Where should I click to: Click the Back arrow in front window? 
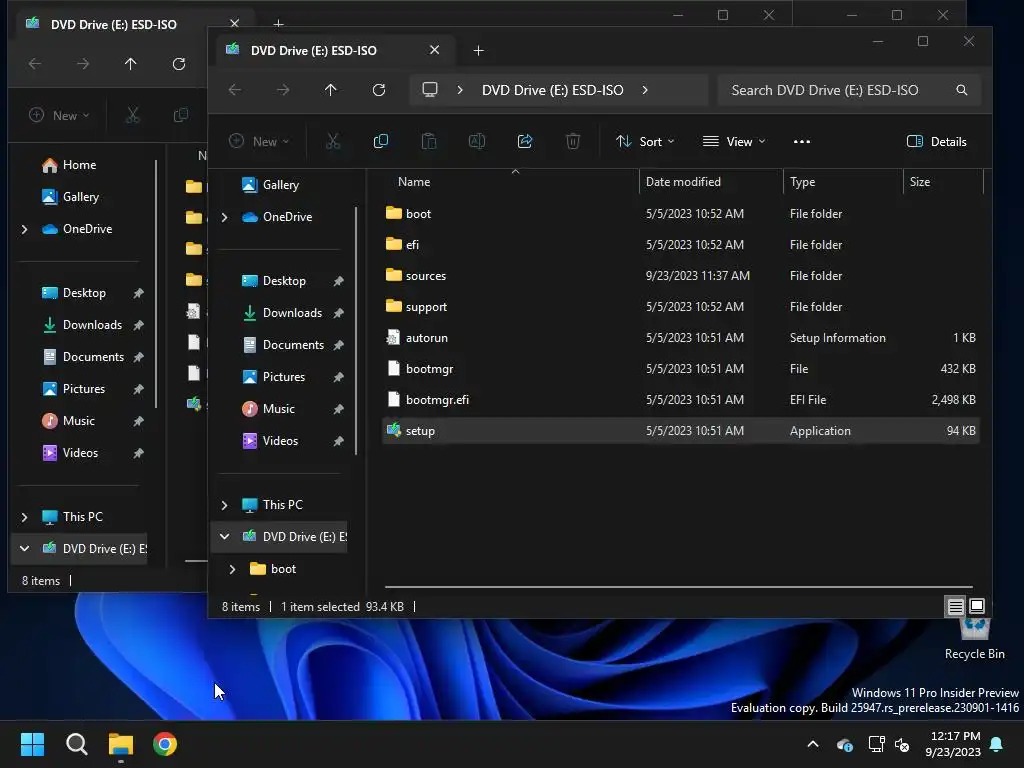(x=235, y=90)
